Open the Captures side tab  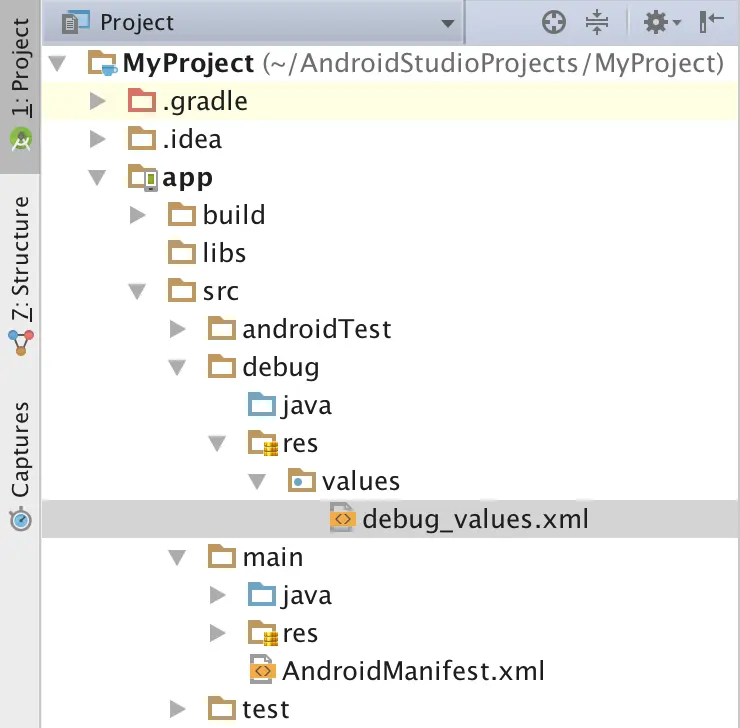tap(20, 465)
